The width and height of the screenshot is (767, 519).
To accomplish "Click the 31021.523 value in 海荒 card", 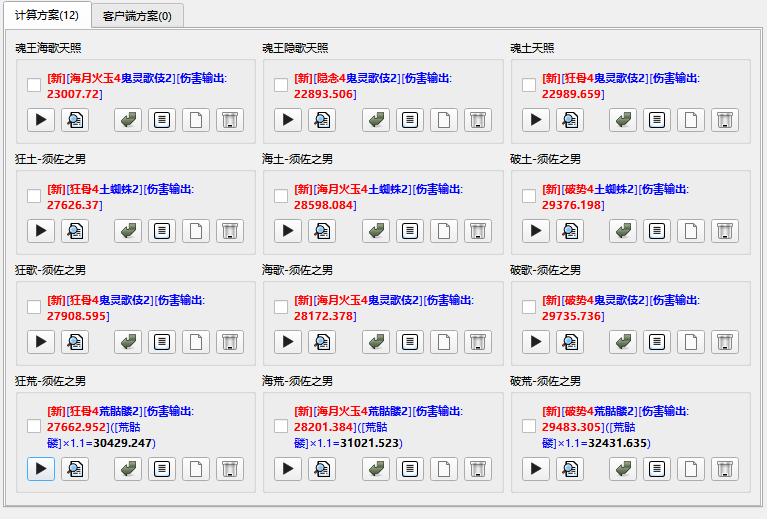I will [369, 443].
